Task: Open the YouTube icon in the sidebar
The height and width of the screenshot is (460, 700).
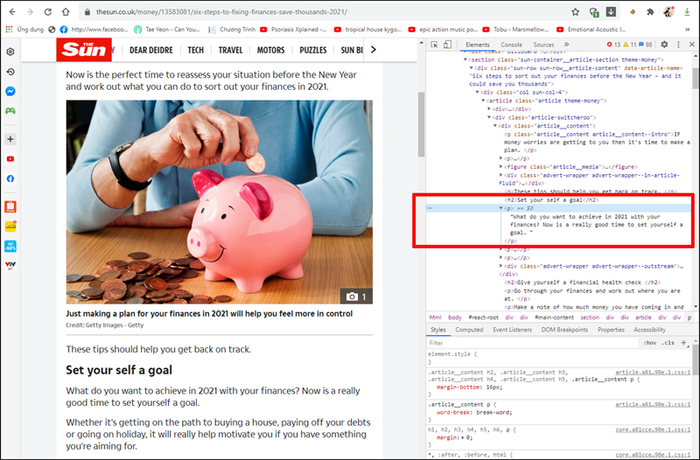Action: [x=10, y=159]
